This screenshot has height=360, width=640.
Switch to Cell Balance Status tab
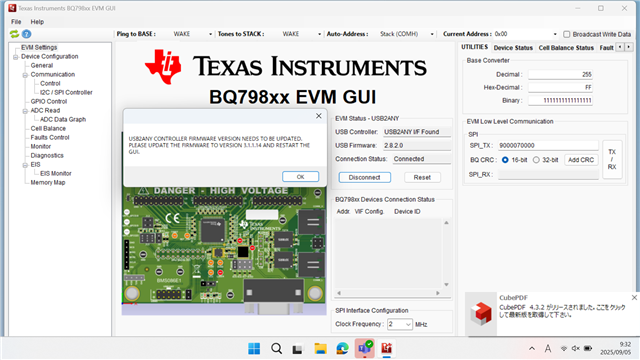pos(566,48)
